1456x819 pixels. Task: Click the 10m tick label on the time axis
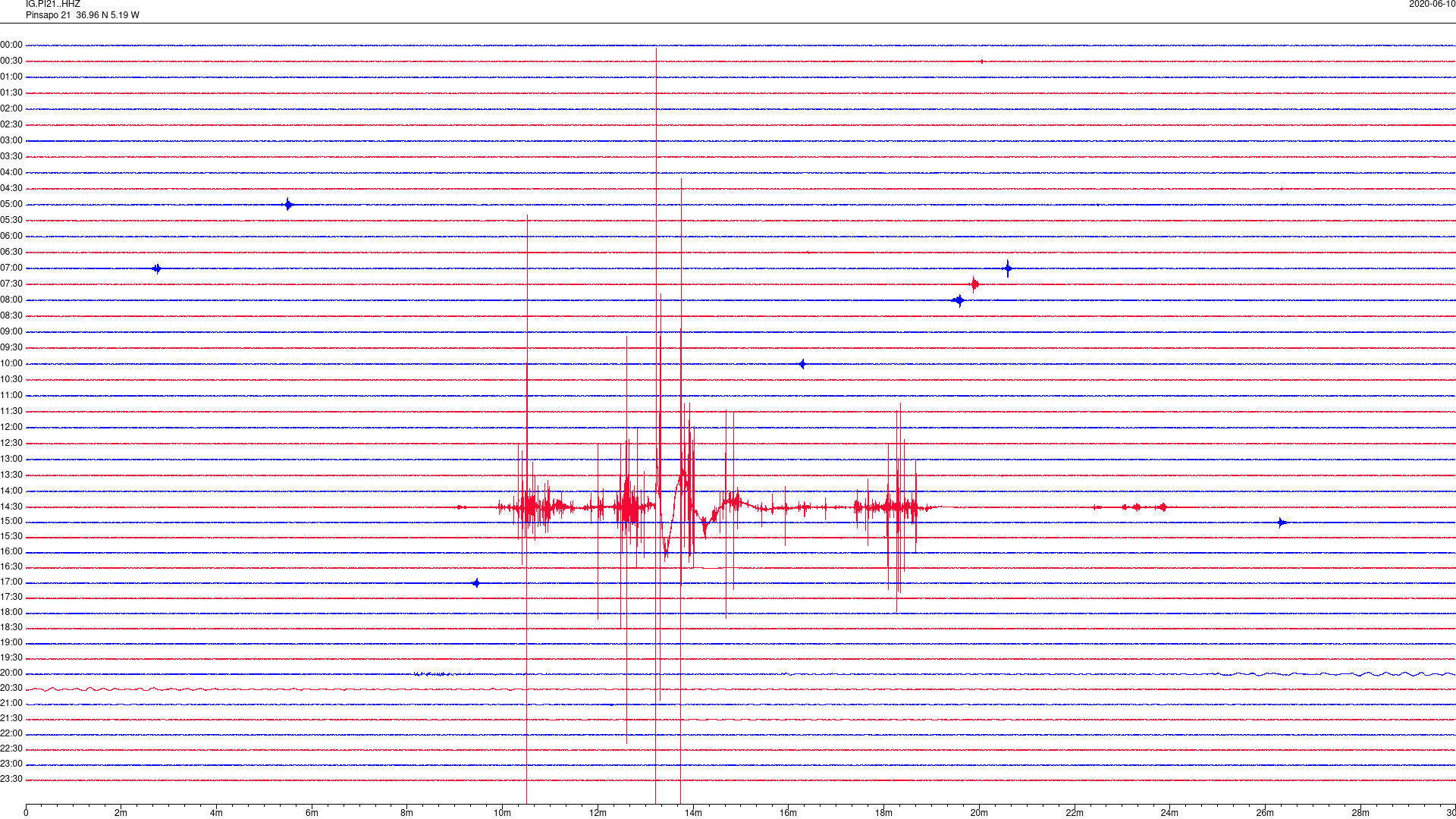click(x=502, y=813)
